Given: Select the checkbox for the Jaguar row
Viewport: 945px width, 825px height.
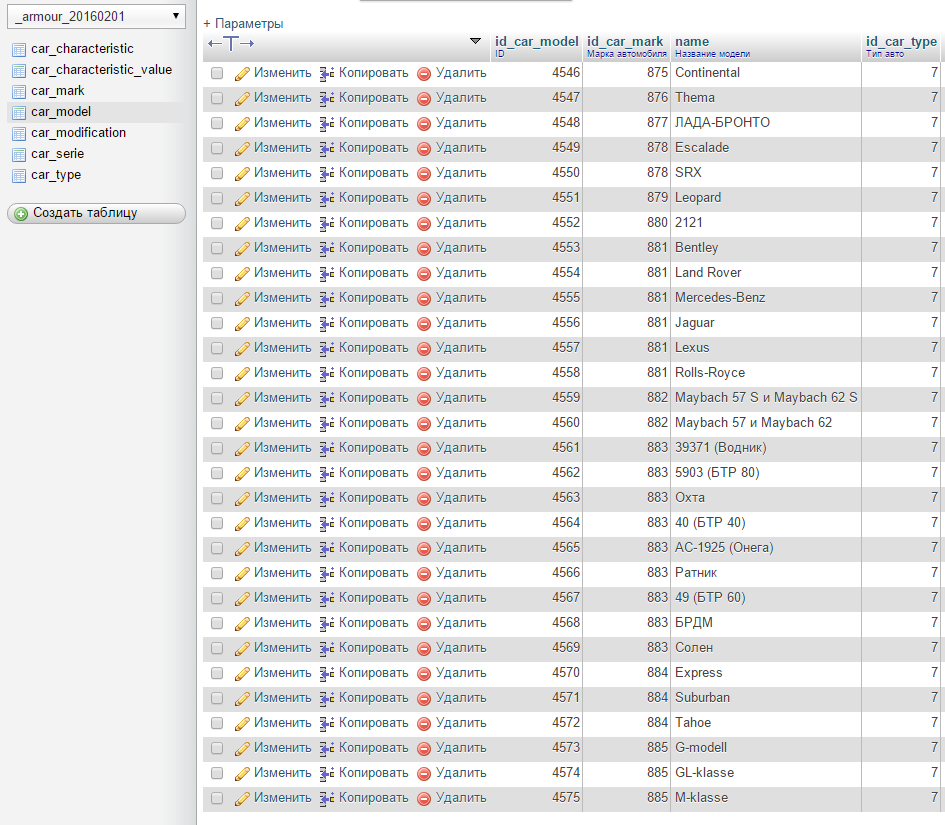Looking at the screenshot, I should (x=217, y=323).
